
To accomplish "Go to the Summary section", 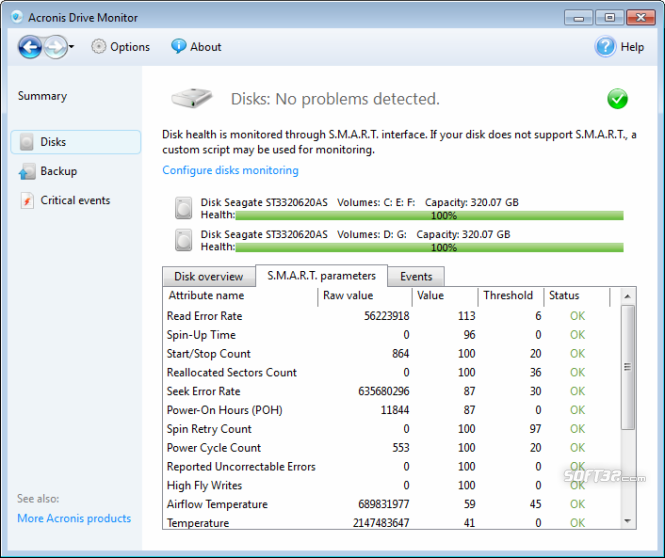I will tap(42, 96).
